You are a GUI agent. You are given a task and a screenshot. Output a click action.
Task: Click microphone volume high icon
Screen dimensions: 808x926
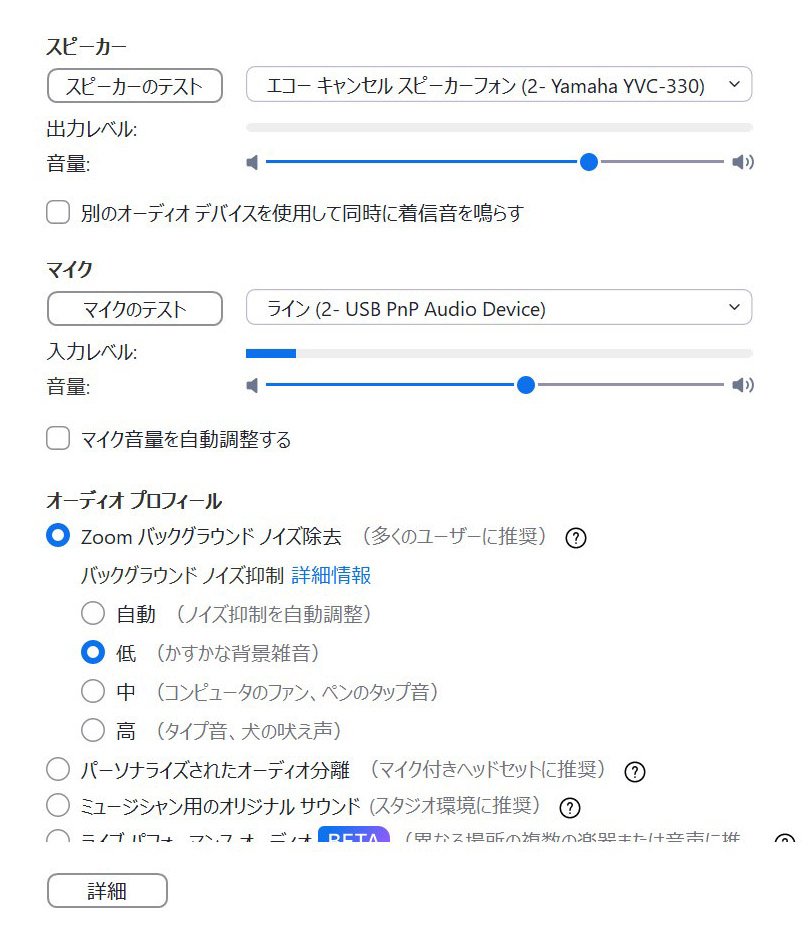(742, 385)
